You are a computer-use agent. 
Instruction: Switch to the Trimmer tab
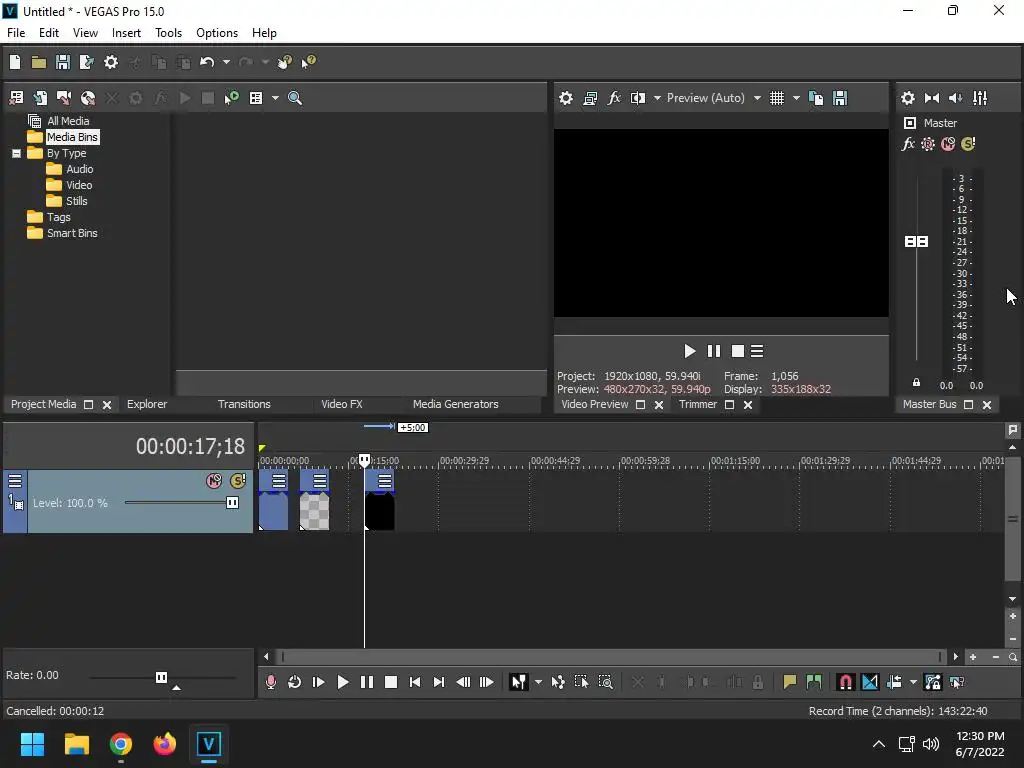pos(697,404)
